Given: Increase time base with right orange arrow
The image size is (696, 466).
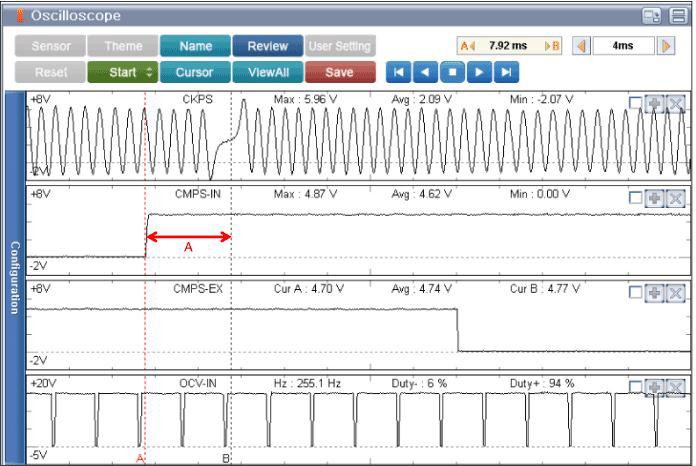Looking at the screenshot, I should point(666,46).
